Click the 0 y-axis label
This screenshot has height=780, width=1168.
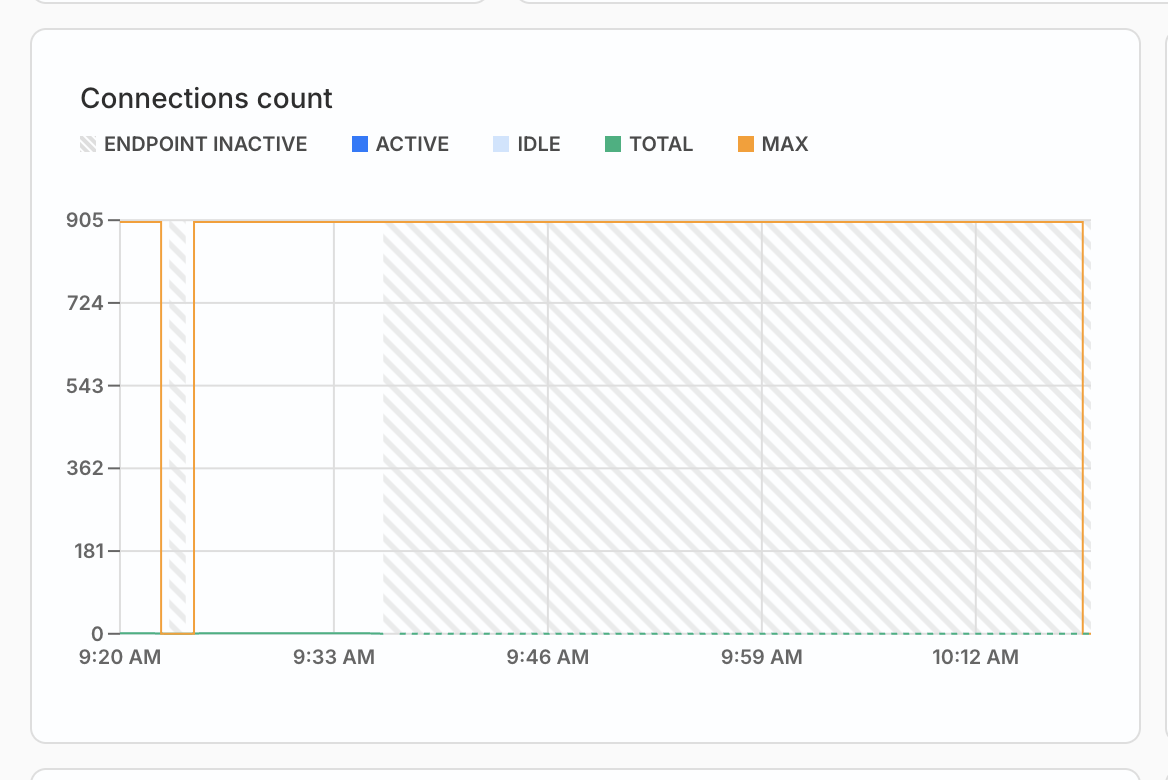98,634
